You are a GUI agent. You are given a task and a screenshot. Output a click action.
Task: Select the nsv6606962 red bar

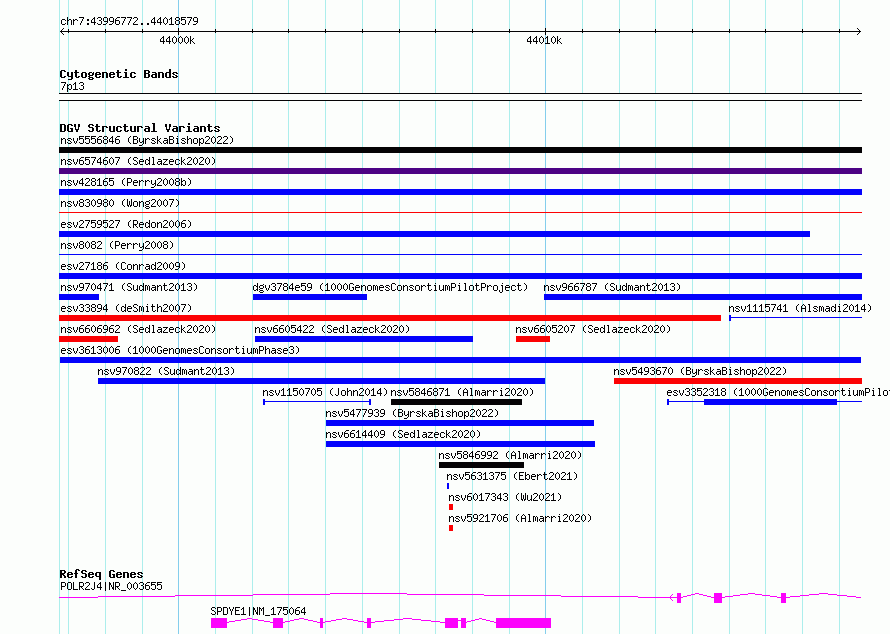(89, 339)
